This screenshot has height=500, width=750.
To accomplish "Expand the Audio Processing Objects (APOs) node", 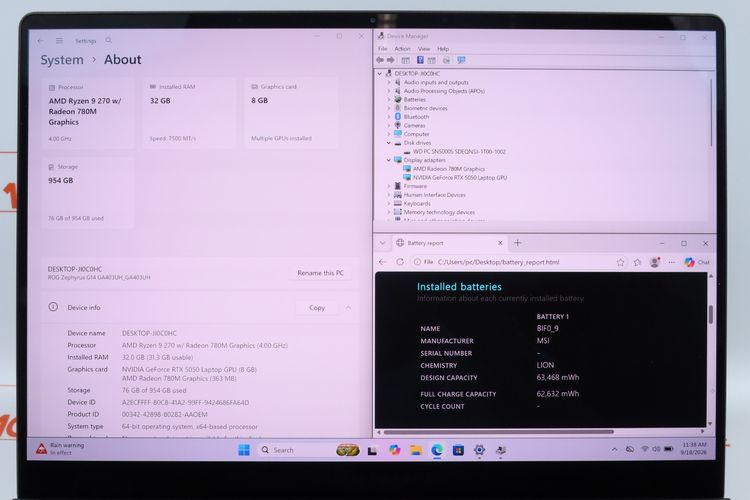I will (x=389, y=91).
